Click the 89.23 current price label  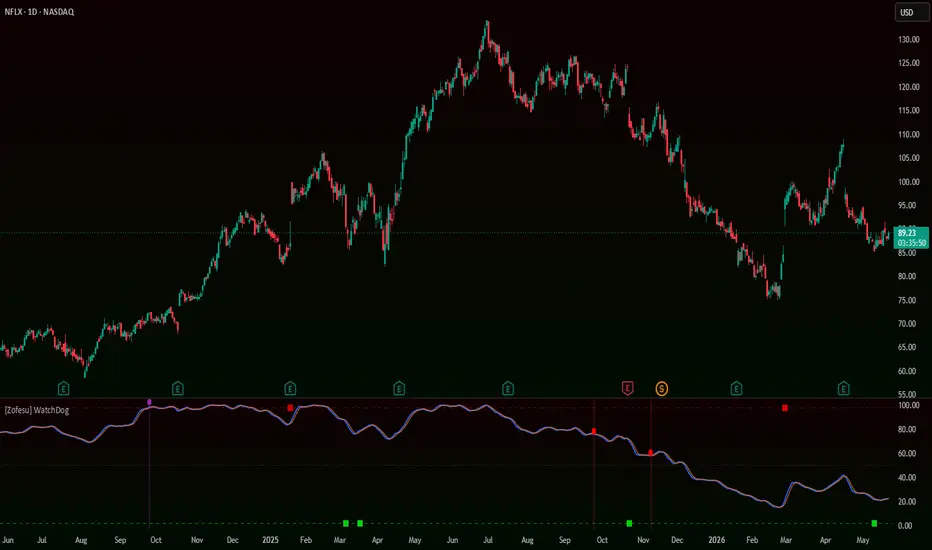(907, 233)
